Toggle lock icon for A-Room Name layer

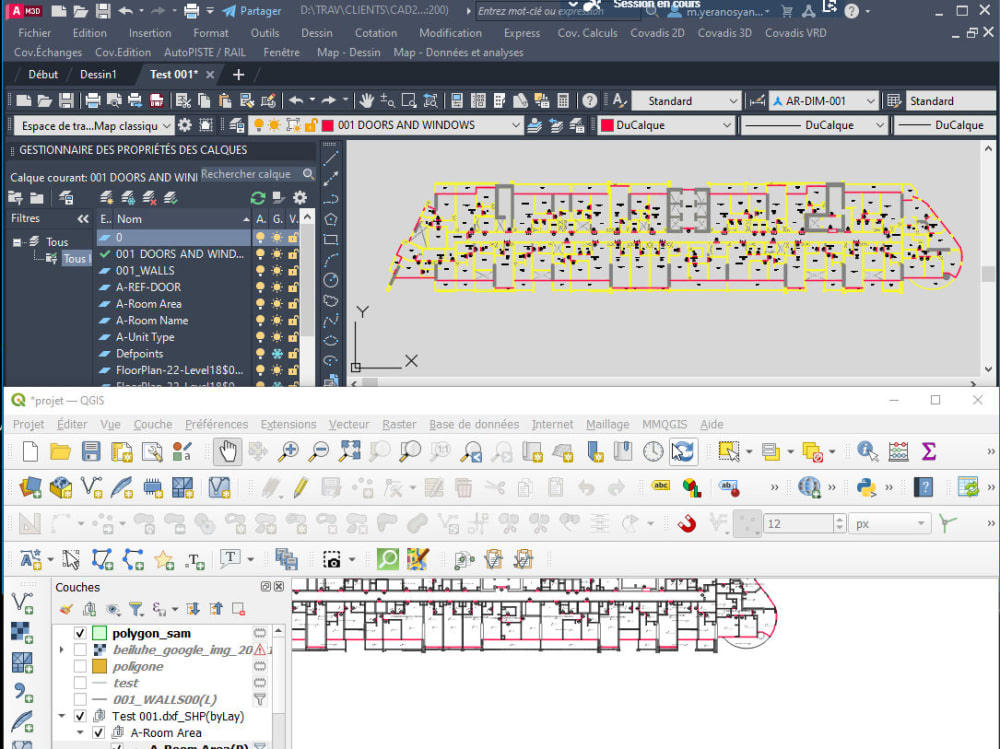pyautogui.click(x=293, y=320)
